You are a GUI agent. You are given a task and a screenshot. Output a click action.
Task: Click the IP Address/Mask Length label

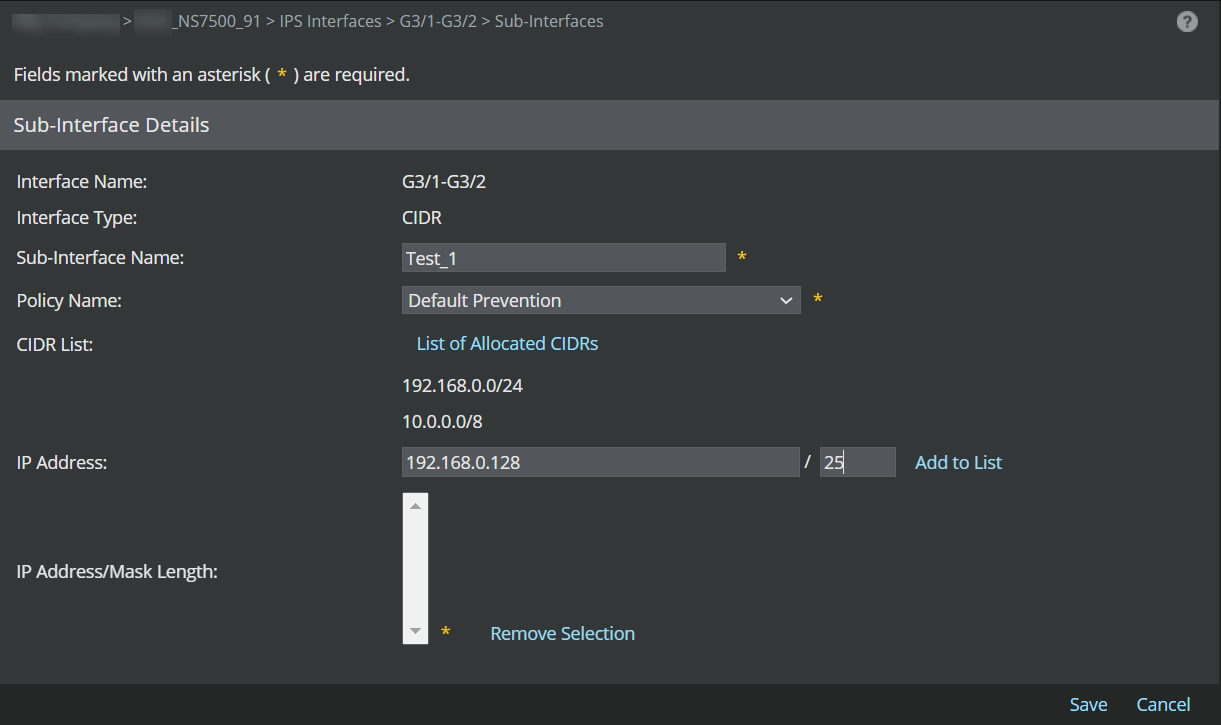117,572
